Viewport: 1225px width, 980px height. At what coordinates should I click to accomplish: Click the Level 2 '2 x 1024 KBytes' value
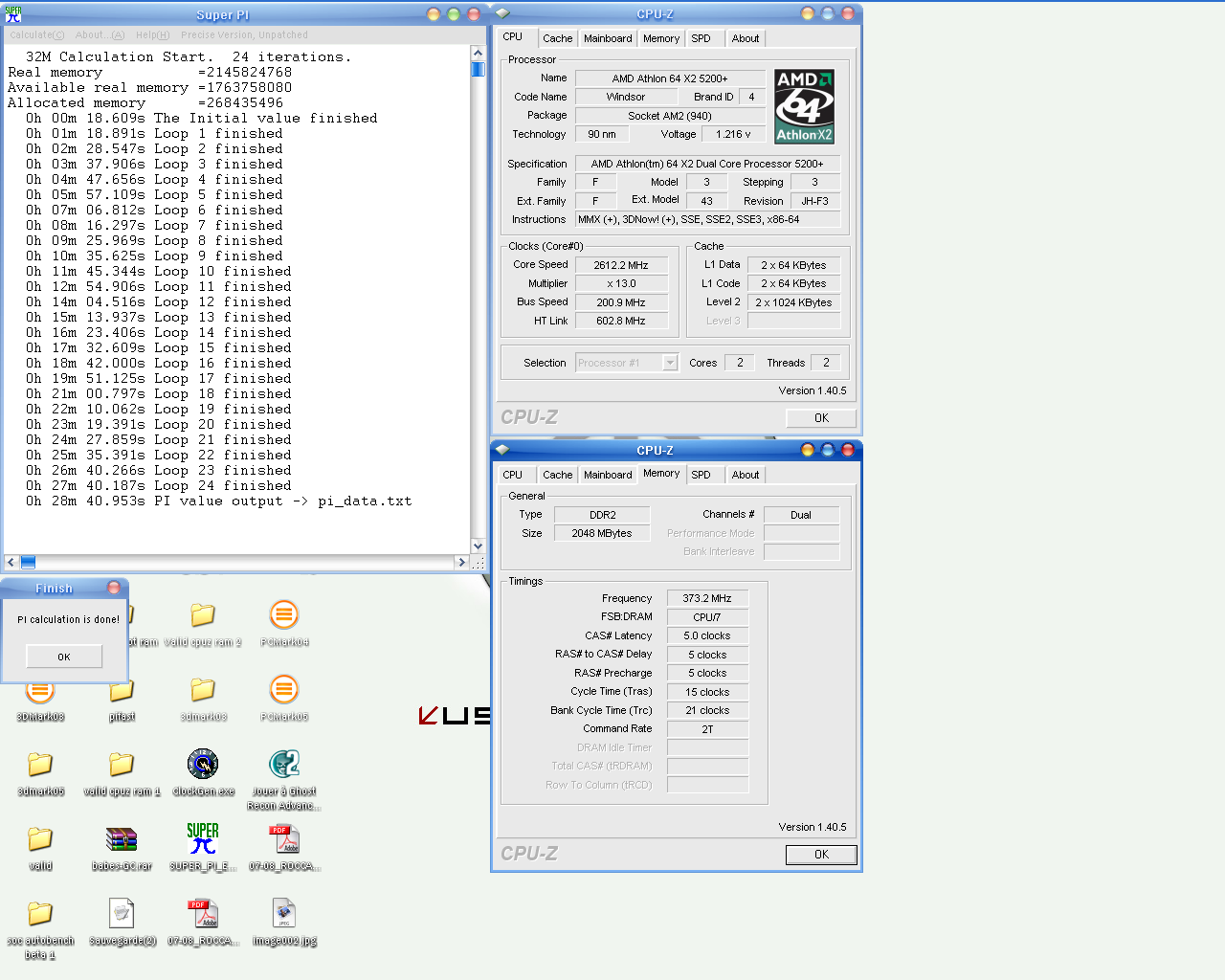tap(793, 302)
